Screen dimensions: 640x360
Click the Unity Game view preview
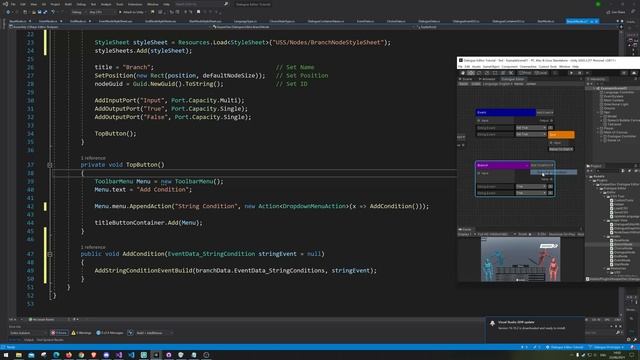(x=520, y=259)
